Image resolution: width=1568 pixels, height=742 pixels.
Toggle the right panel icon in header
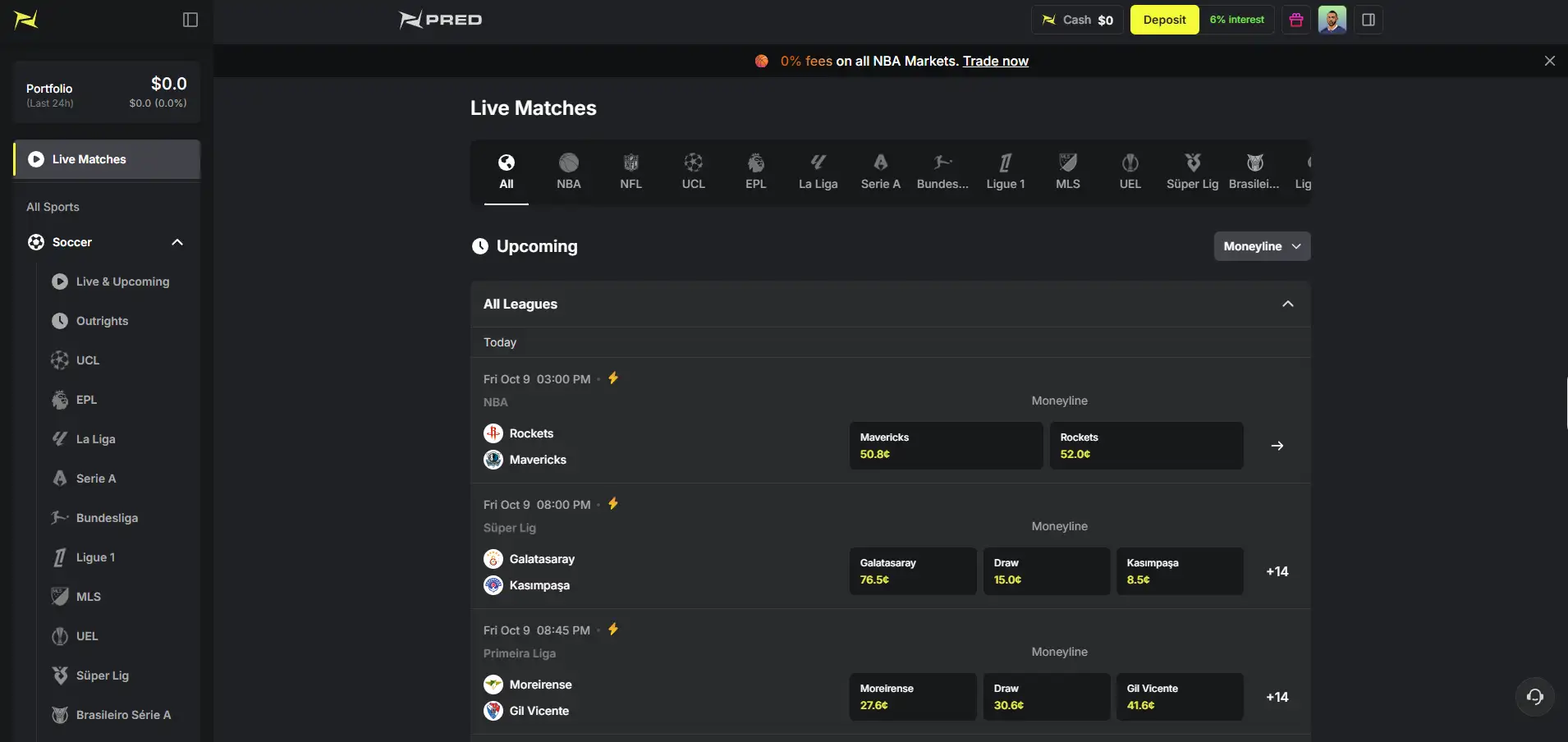[x=1369, y=20]
